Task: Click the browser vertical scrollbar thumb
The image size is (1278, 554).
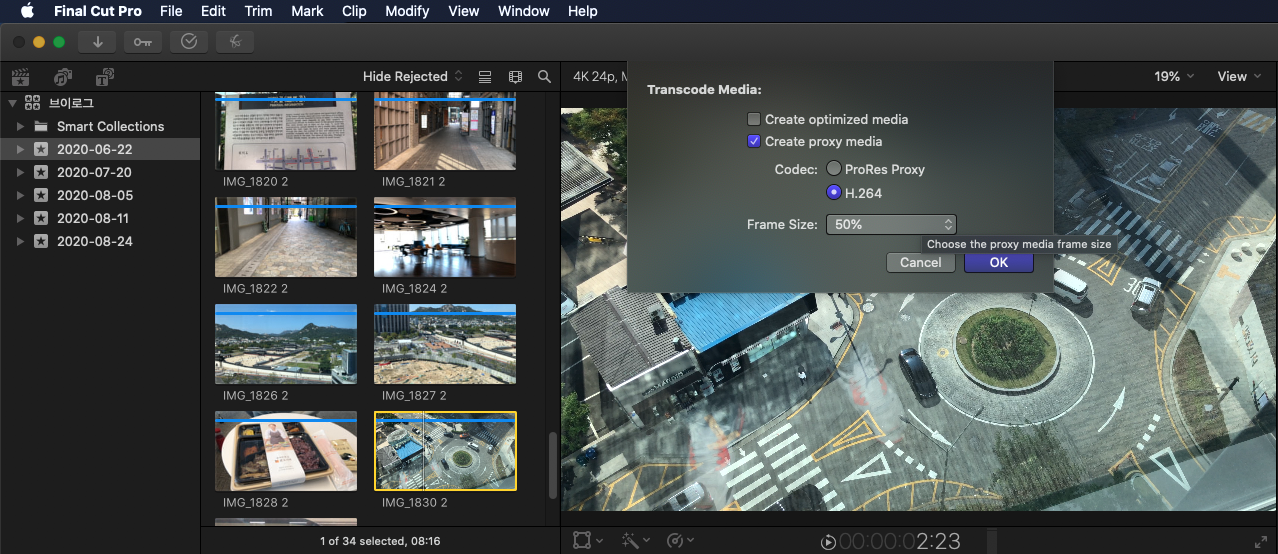Action: pyautogui.click(x=552, y=463)
